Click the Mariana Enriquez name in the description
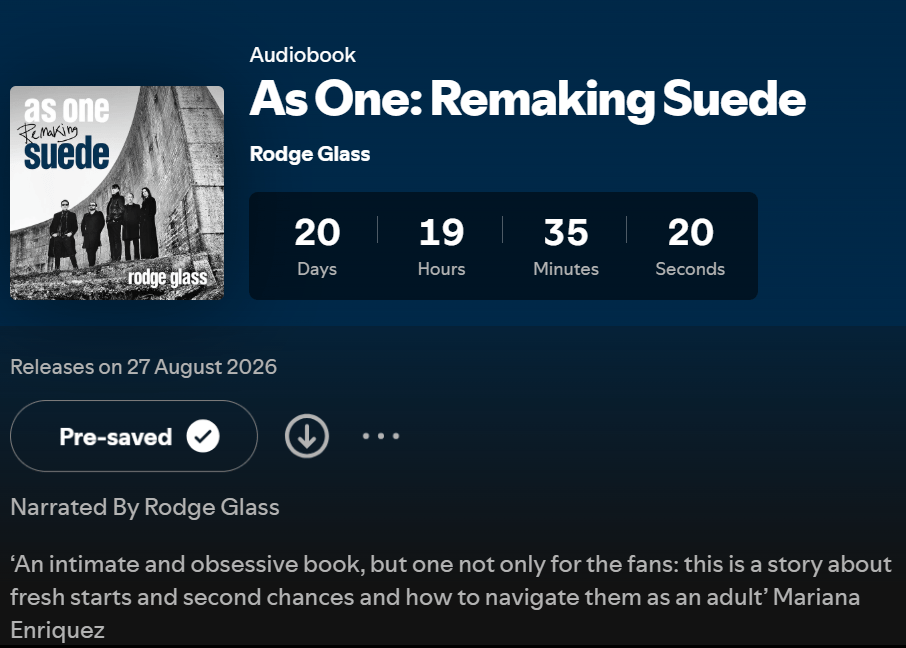906x648 pixels. point(435,613)
